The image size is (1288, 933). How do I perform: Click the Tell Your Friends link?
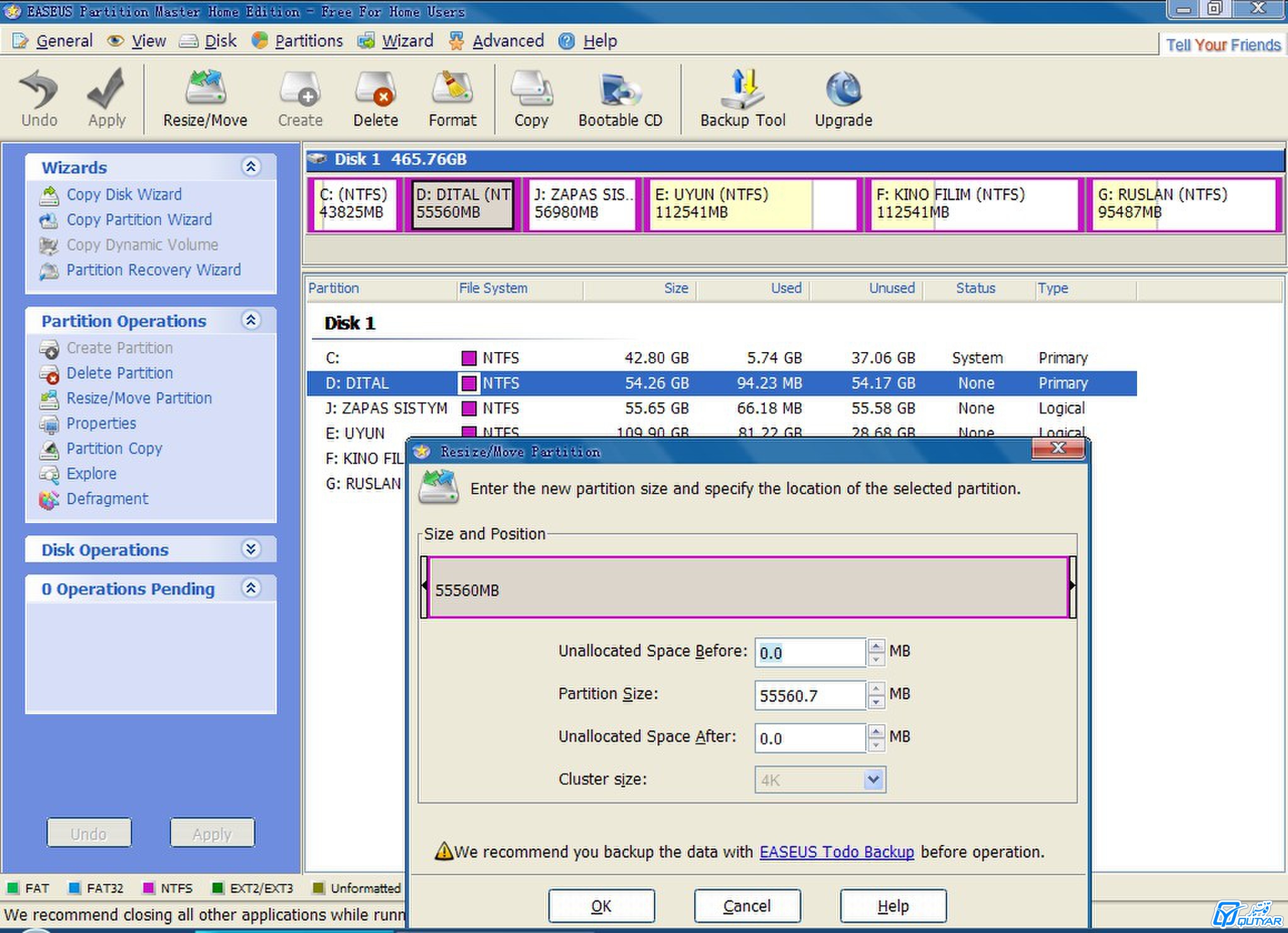pyautogui.click(x=1223, y=45)
